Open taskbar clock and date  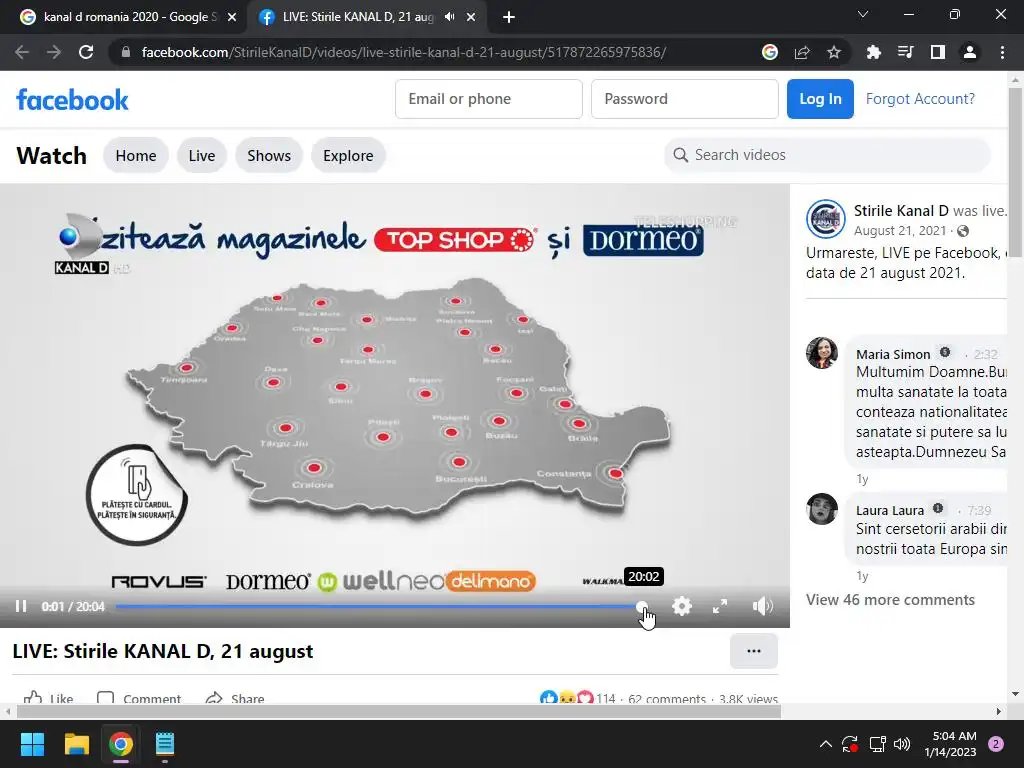950,744
